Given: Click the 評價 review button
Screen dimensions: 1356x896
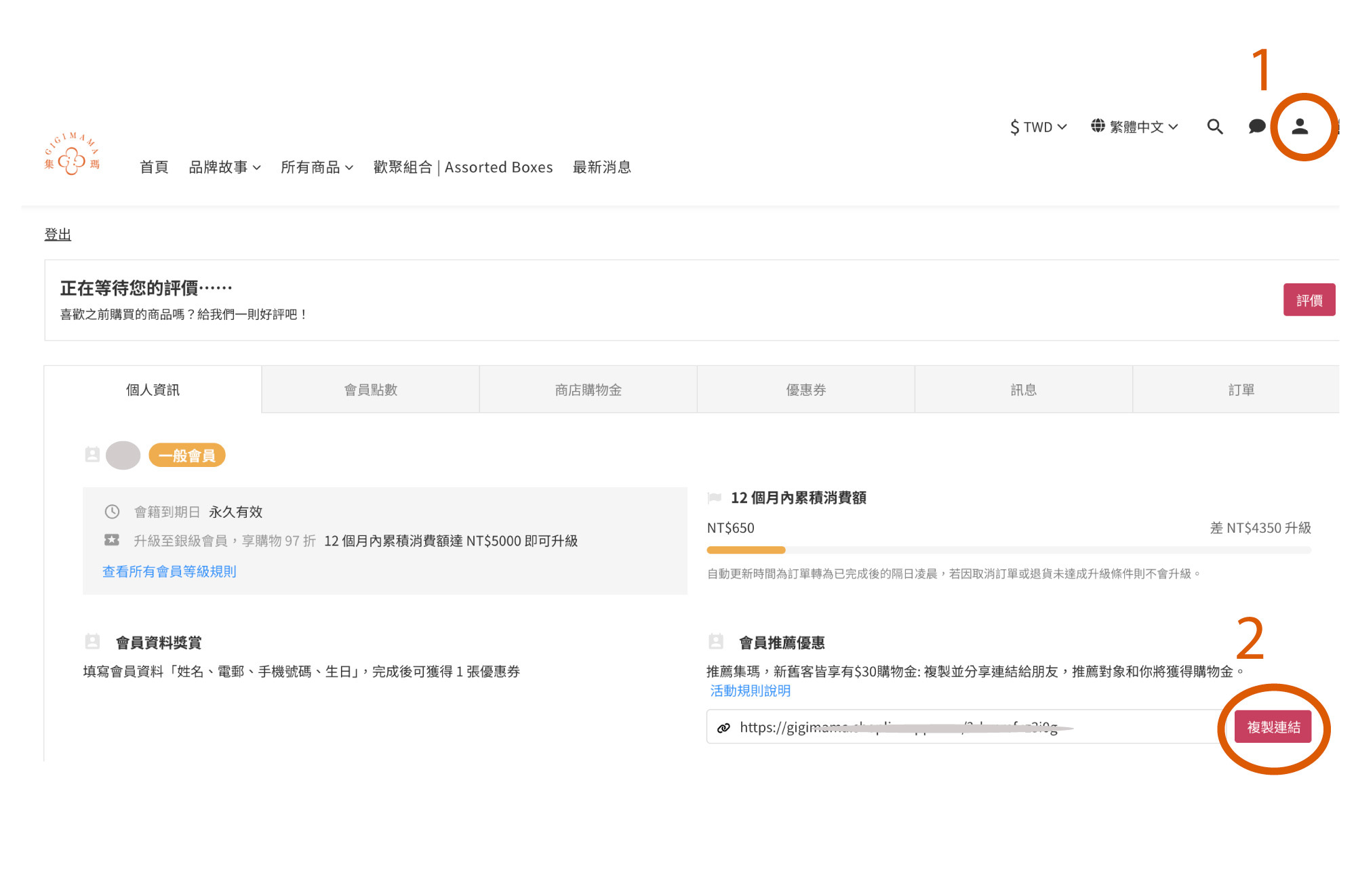Looking at the screenshot, I should click(1309, 300).
